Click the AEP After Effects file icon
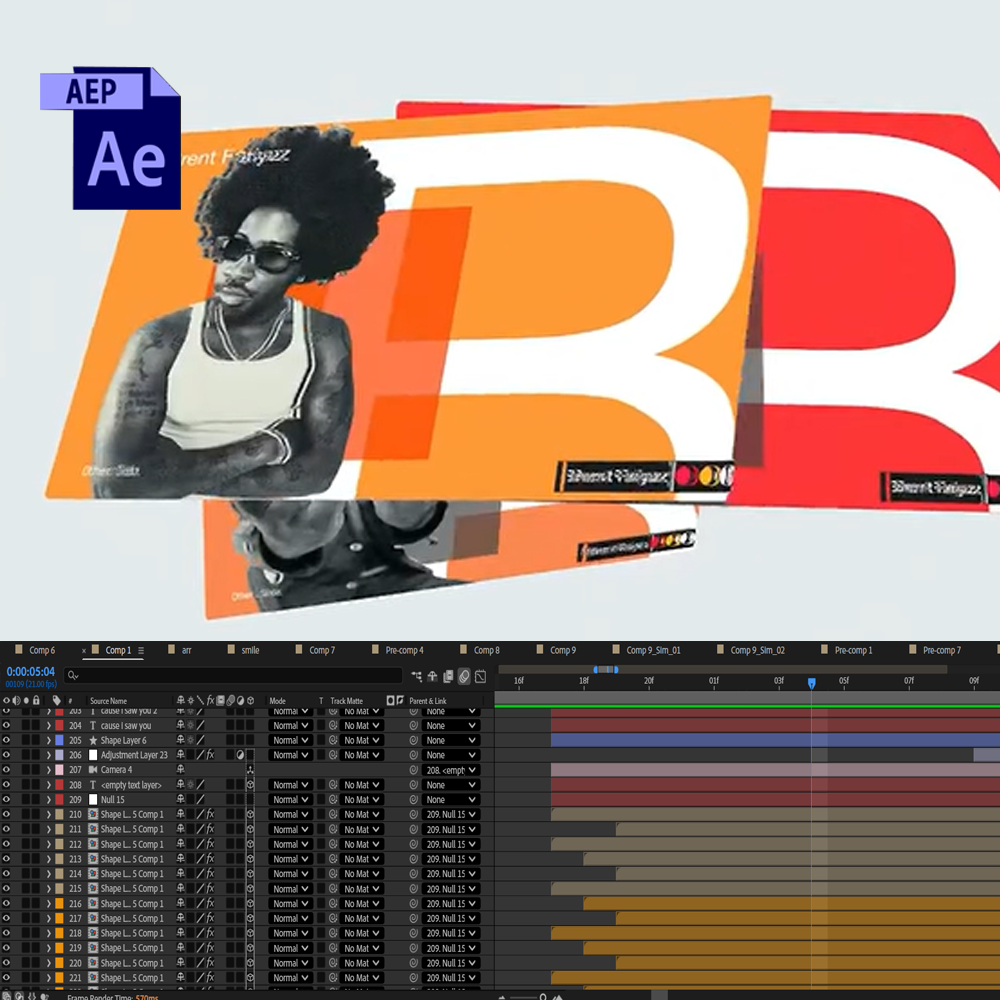The image size is (1000, 1000). coord(110,138)
